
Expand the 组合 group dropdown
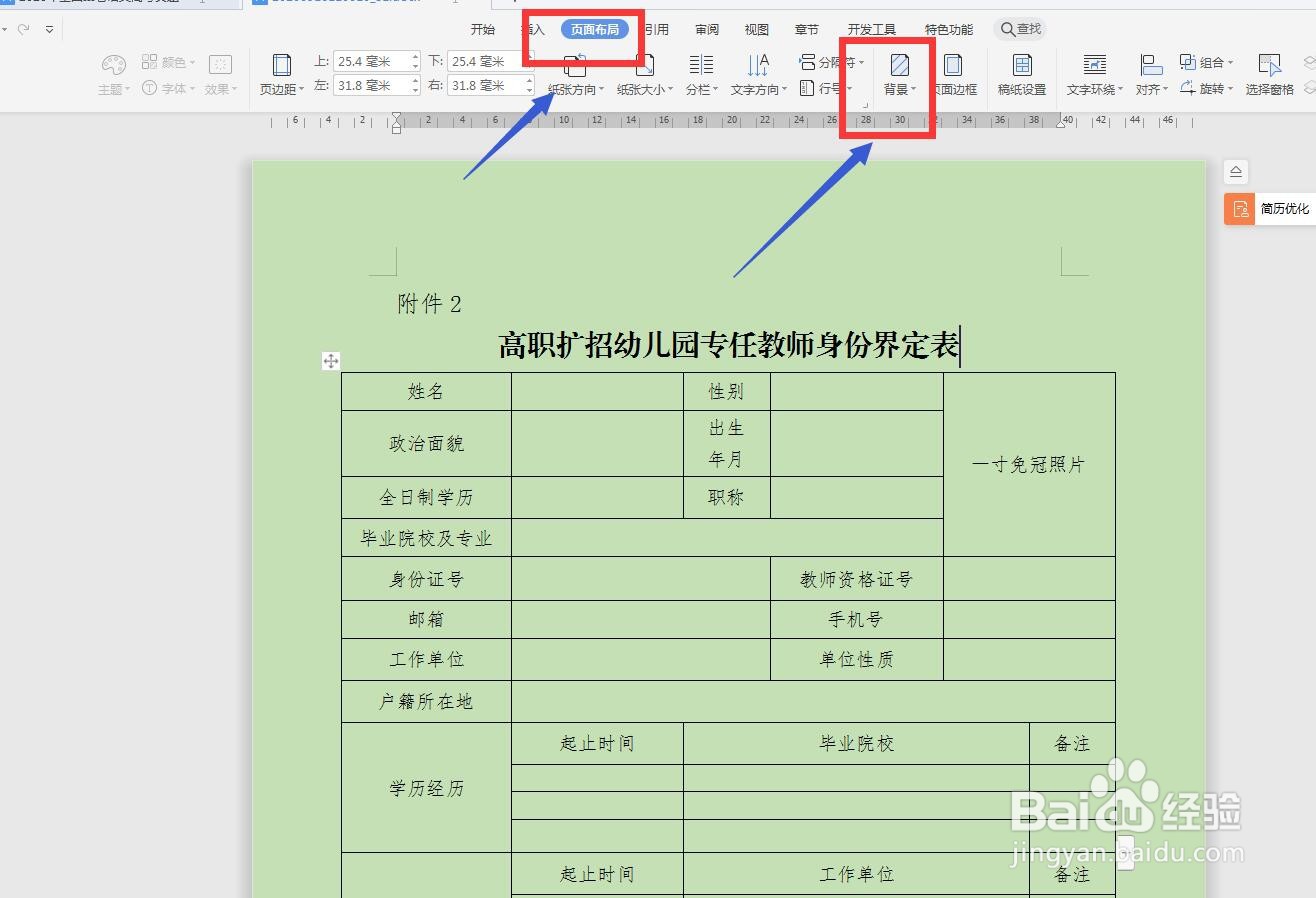(x=1206, y=62)
